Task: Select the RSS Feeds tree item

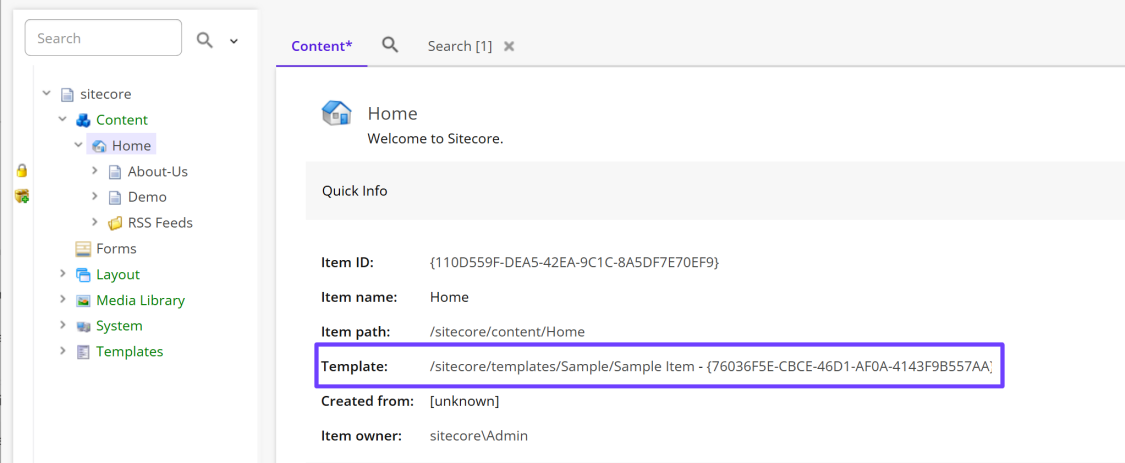Action: [160, 223]
